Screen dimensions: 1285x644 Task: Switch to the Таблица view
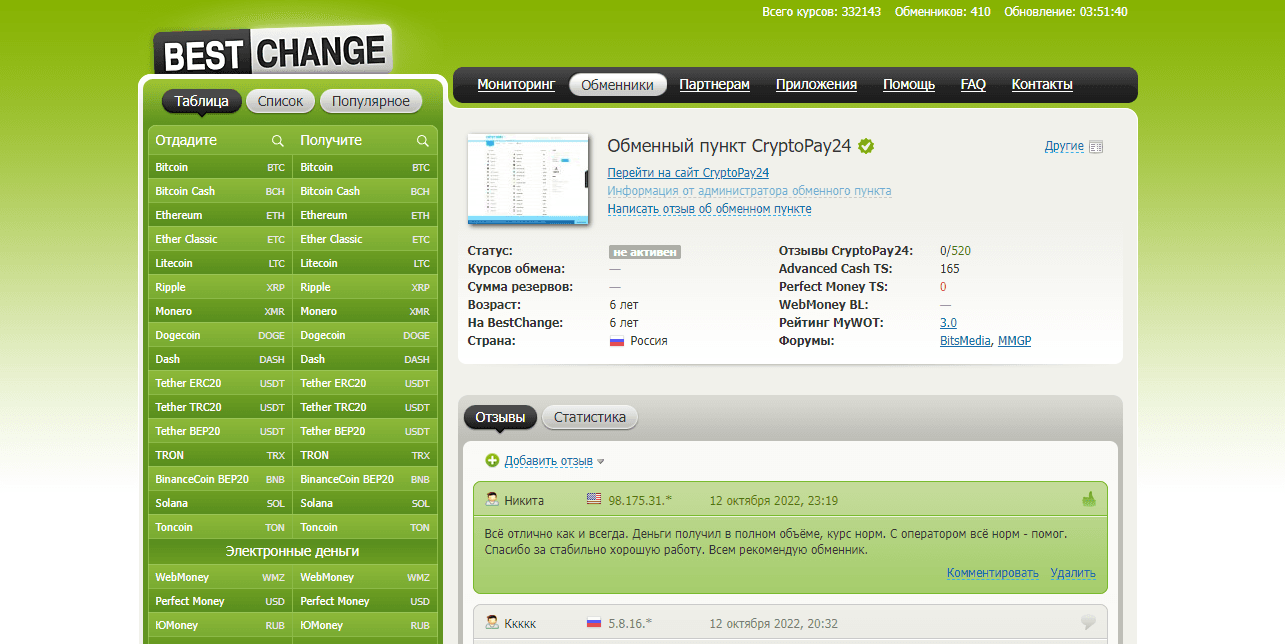[202, 101]
